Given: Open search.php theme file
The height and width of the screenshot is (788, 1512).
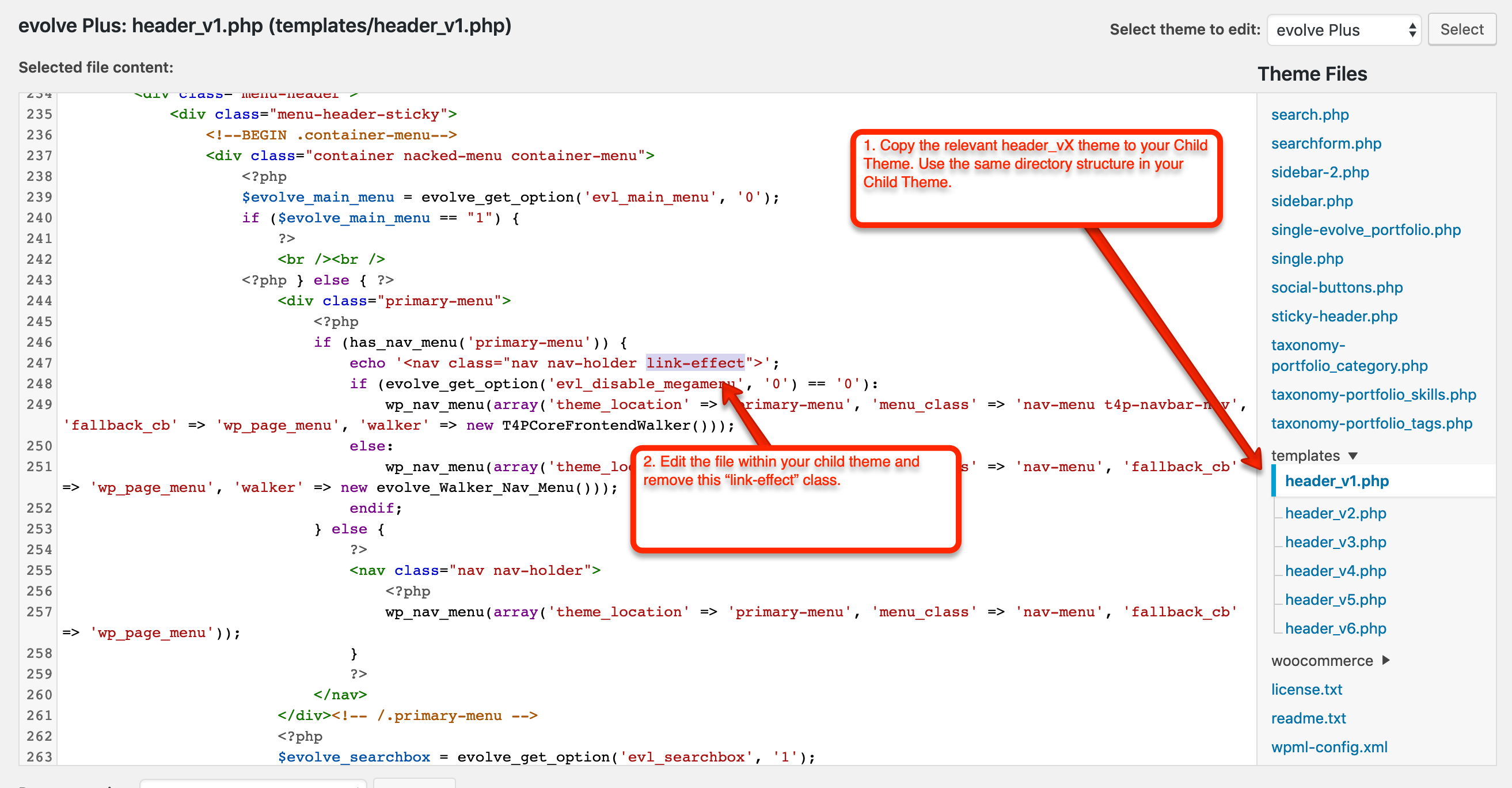Looking at the screenshot, I should tap(1309, 115).
